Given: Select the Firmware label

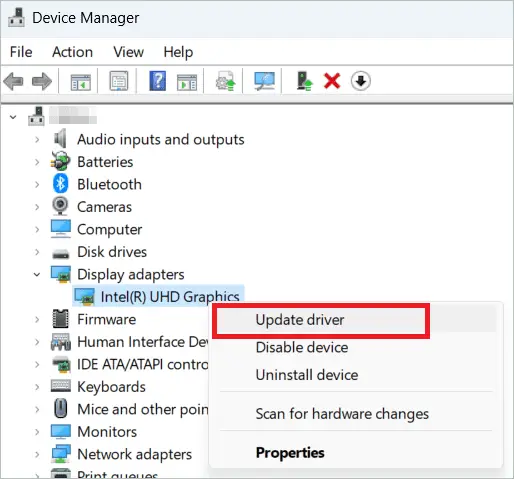Looking at the screenshot, I should coord(107,319).
